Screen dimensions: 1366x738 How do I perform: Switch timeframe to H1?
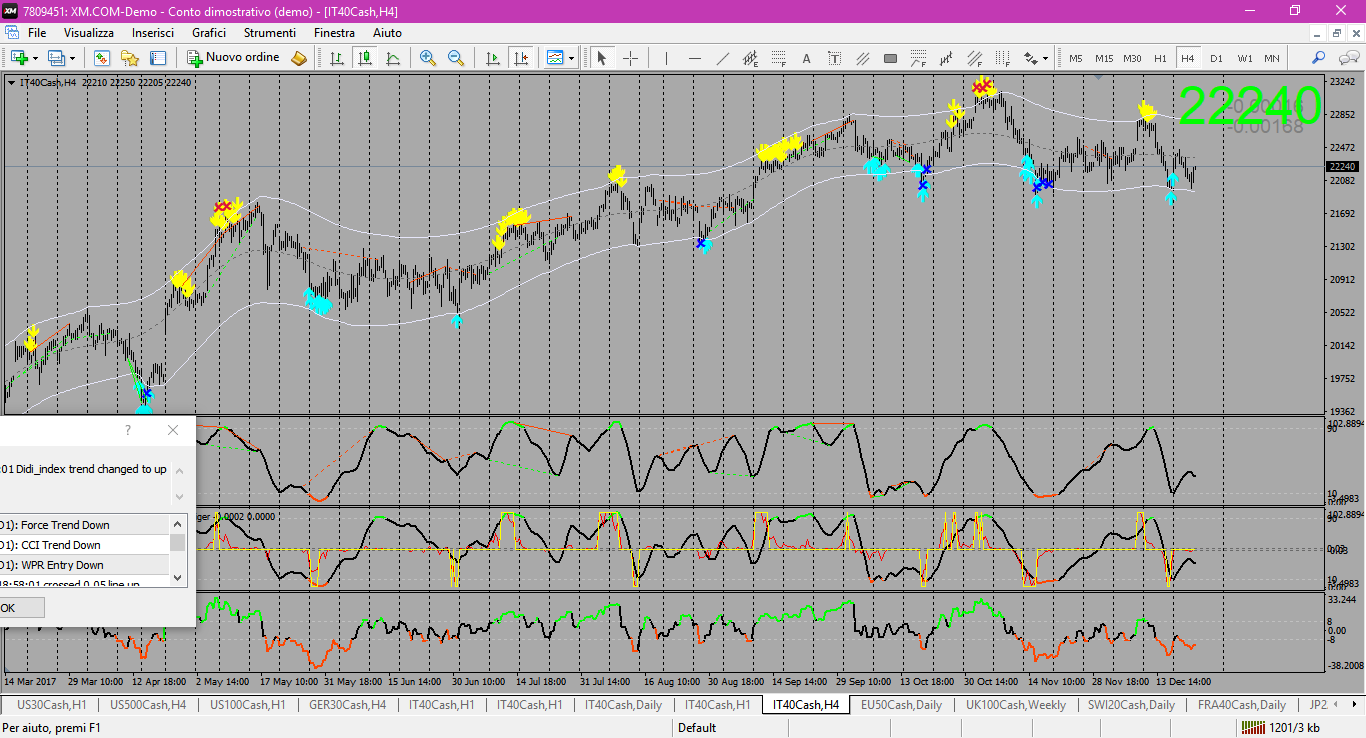click(1160, 58)
